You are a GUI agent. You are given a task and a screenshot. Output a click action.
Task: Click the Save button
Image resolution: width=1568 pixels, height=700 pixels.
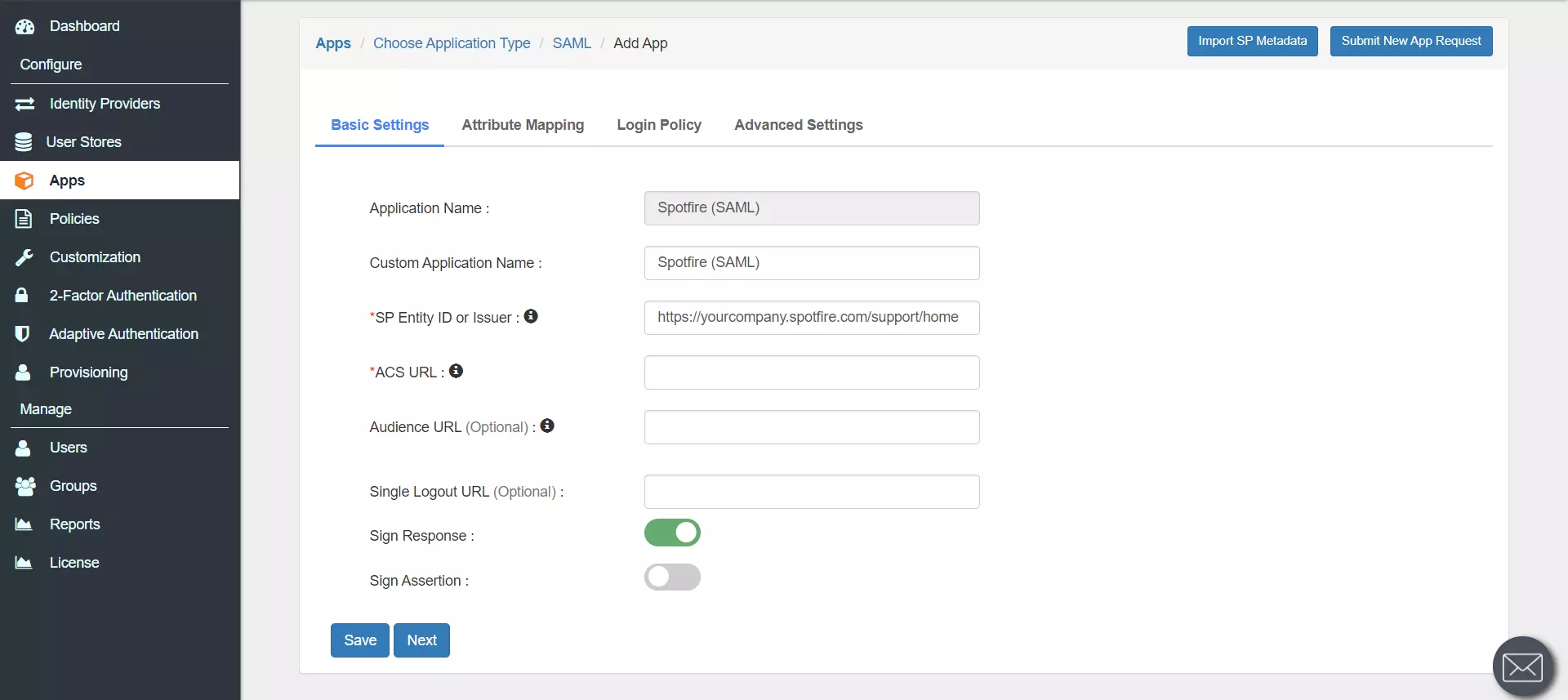[x=360, y=640]
